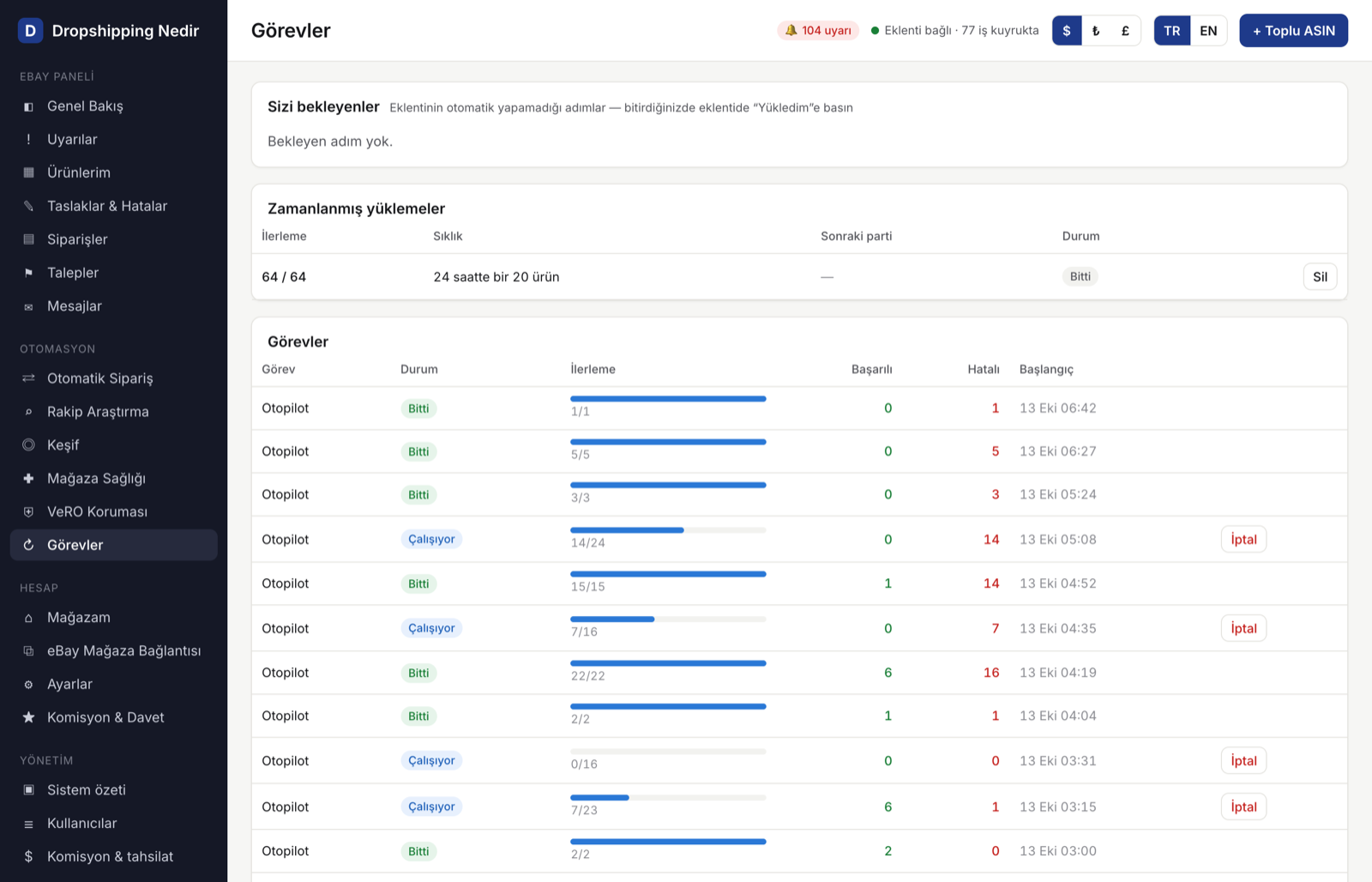Open Mağaza Sağlığı plus icon

(x=28, y=479)
